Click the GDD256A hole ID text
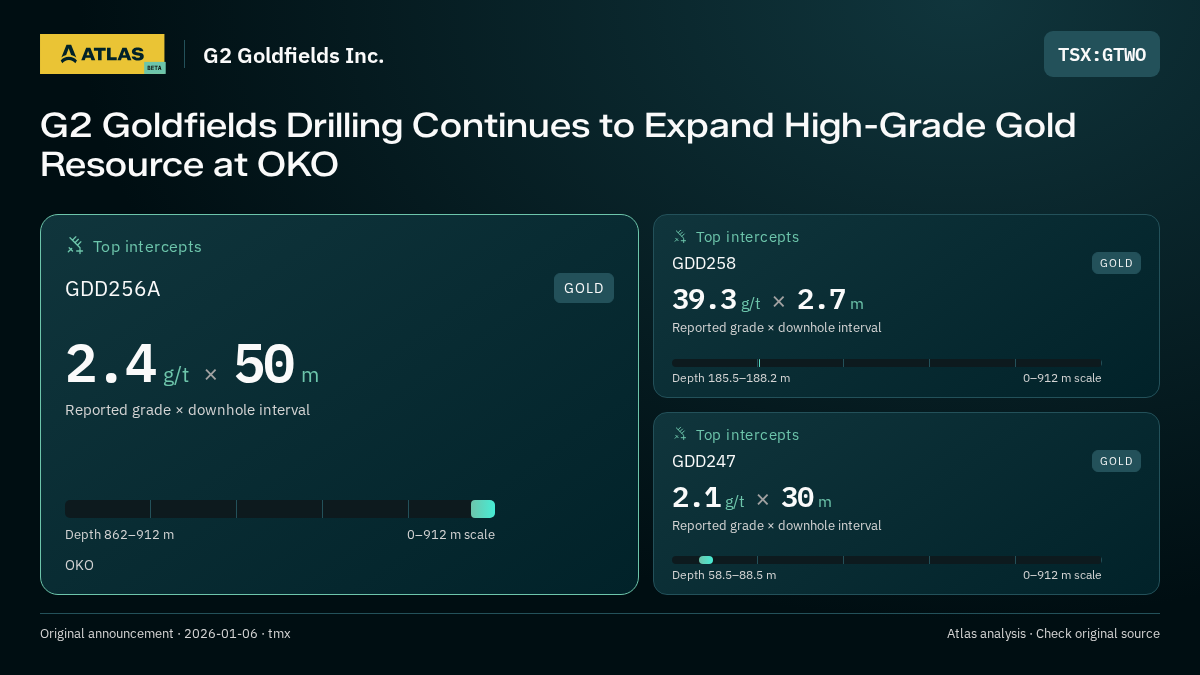Screen dimensions: 1200x675 pyautogui.click(x=112, y=289)
